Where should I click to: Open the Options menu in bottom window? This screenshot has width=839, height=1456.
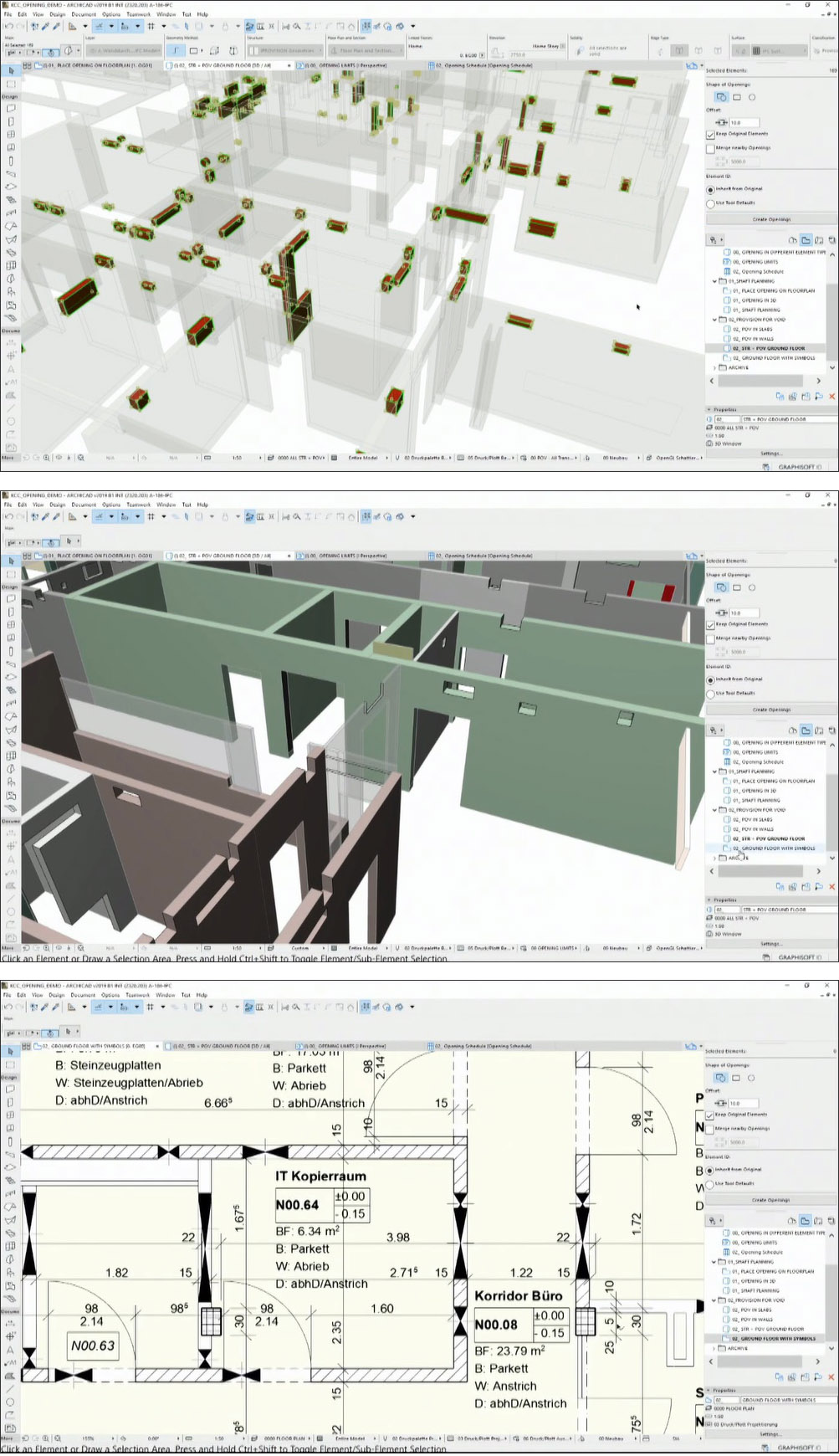point(110,995)
